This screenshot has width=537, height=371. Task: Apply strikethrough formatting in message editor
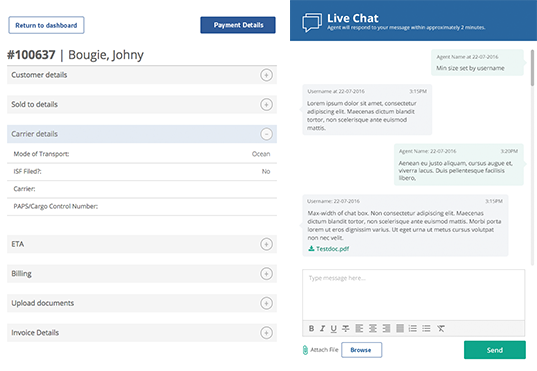pyautogui.click(x=346, y=329)
